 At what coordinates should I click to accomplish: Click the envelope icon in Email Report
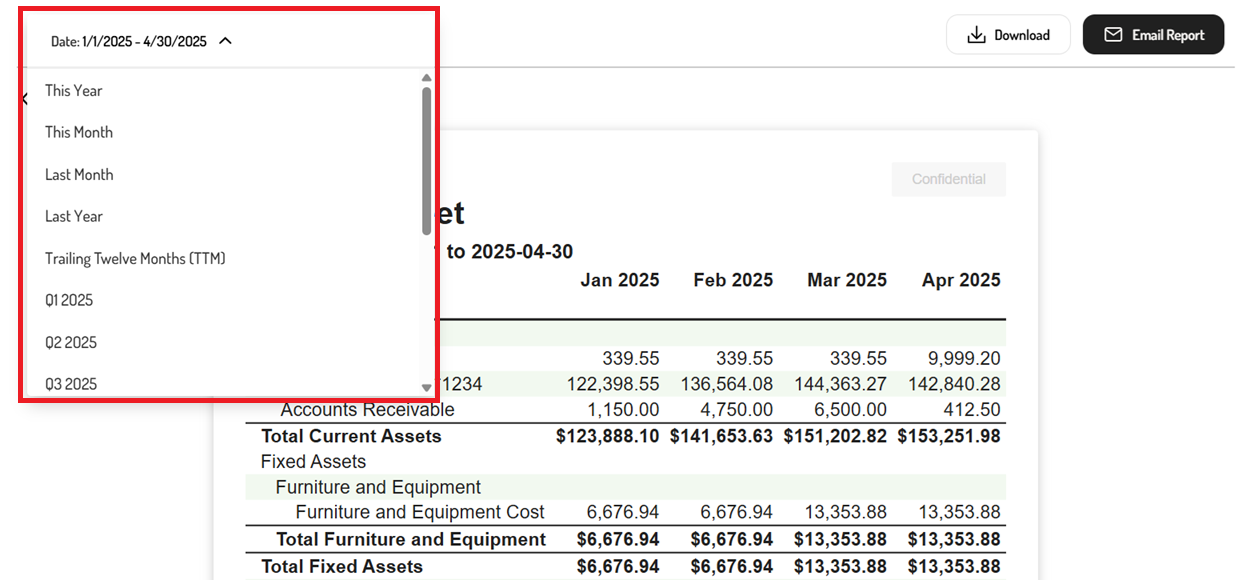tap(1112, 35)
